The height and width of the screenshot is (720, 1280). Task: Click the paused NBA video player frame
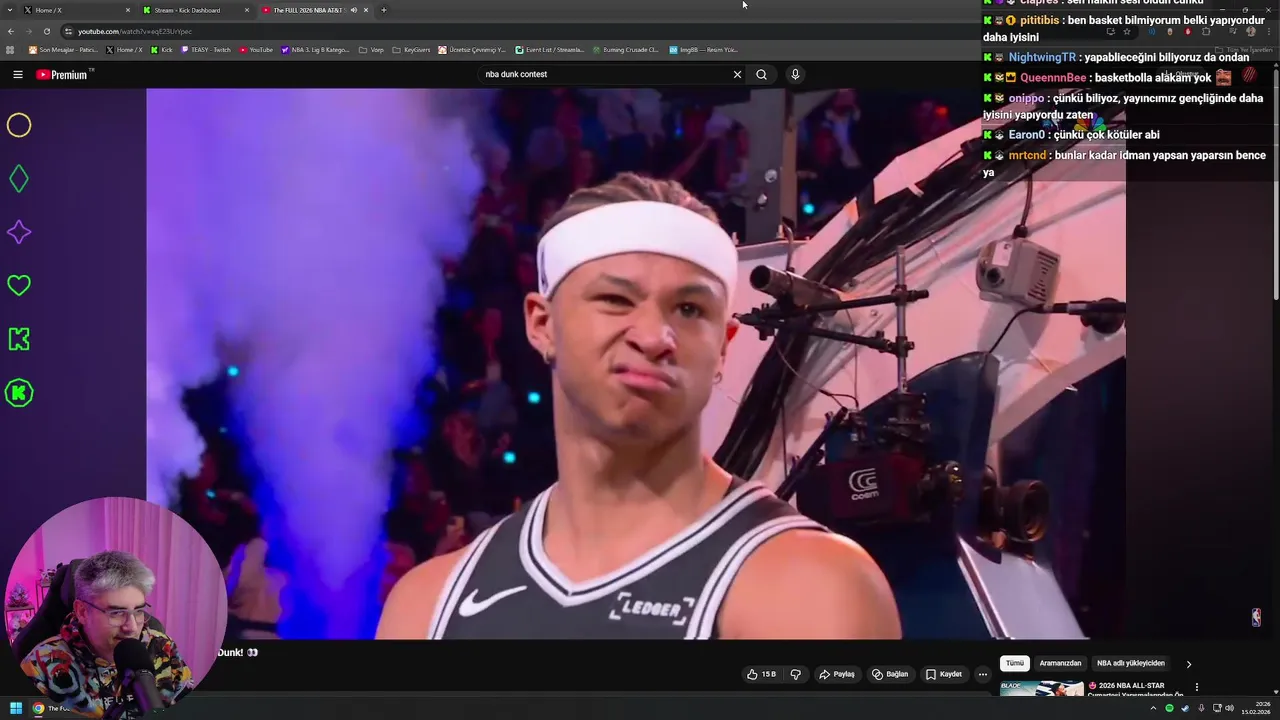click(636, 363)
